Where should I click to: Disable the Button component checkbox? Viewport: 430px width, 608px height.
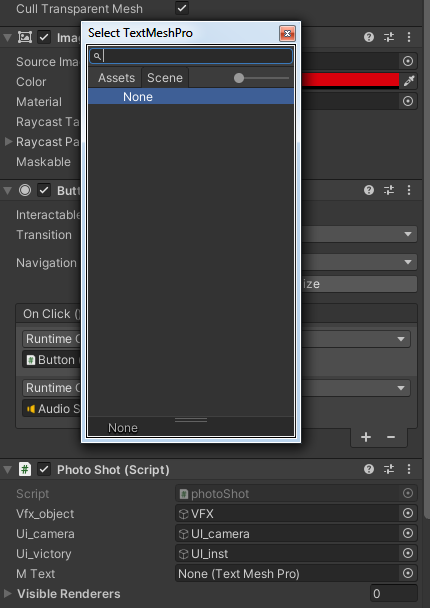coord(44,190)
